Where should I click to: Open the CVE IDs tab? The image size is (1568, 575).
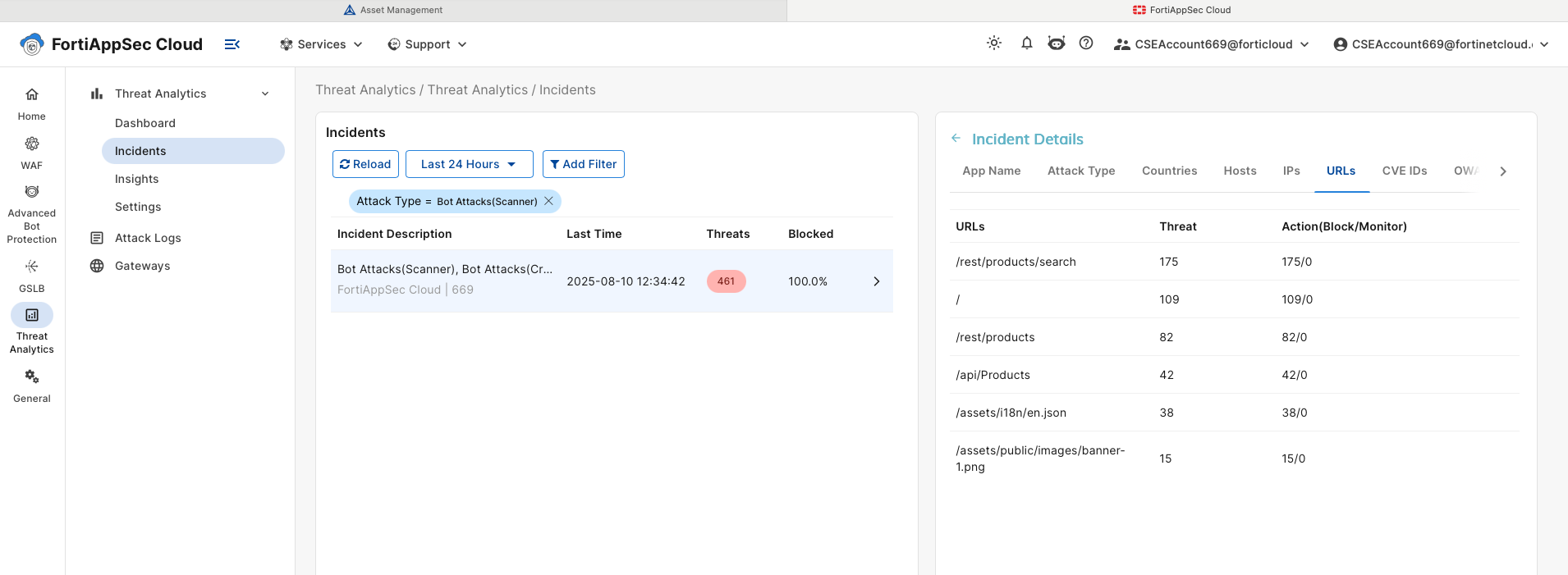point(1405,171)
